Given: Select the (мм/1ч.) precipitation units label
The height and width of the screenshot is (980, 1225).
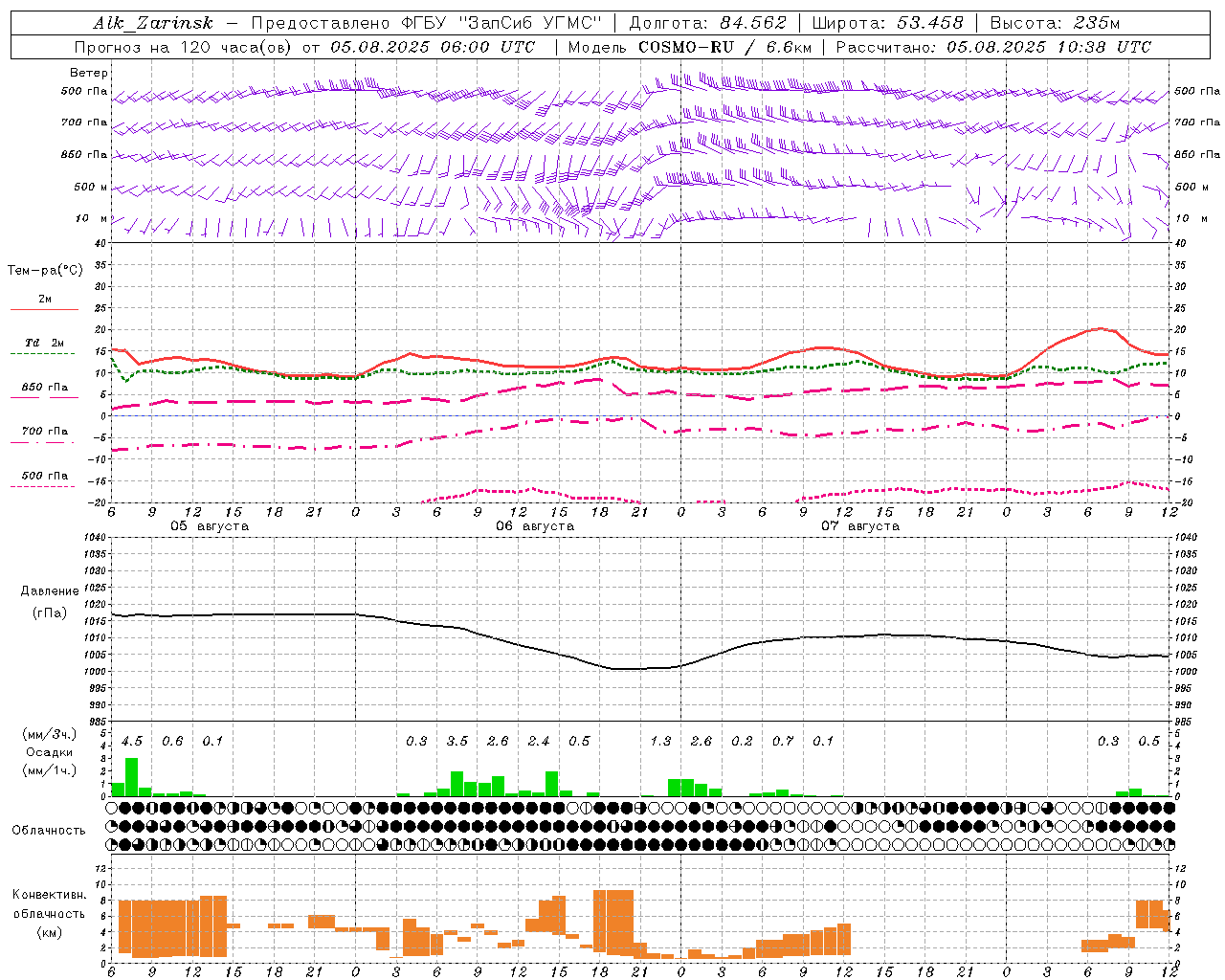Looking at the screenshot, I should [x=50, y=771].
